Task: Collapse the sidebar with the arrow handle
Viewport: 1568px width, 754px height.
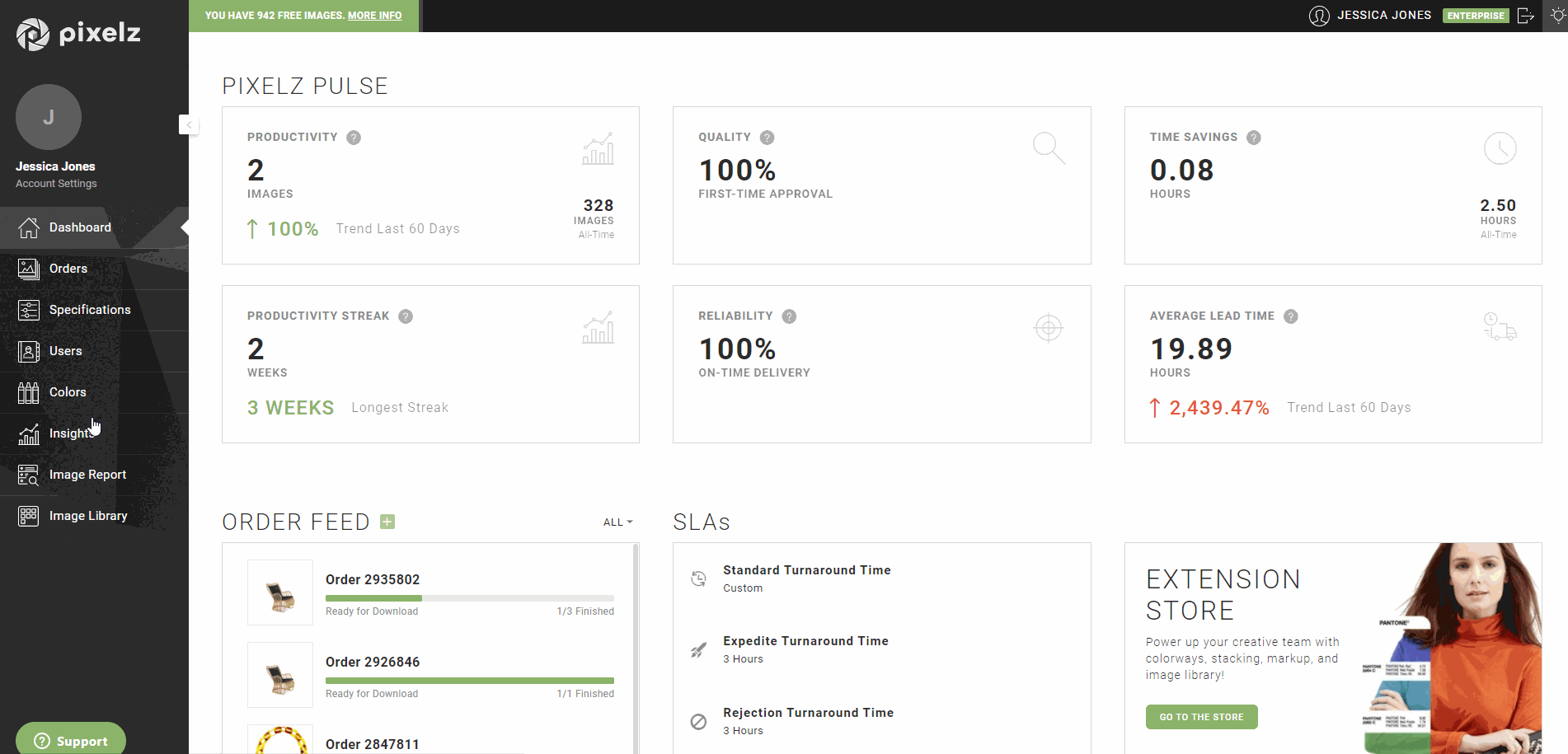Action: pyautogui.click(x=188, y=124)
